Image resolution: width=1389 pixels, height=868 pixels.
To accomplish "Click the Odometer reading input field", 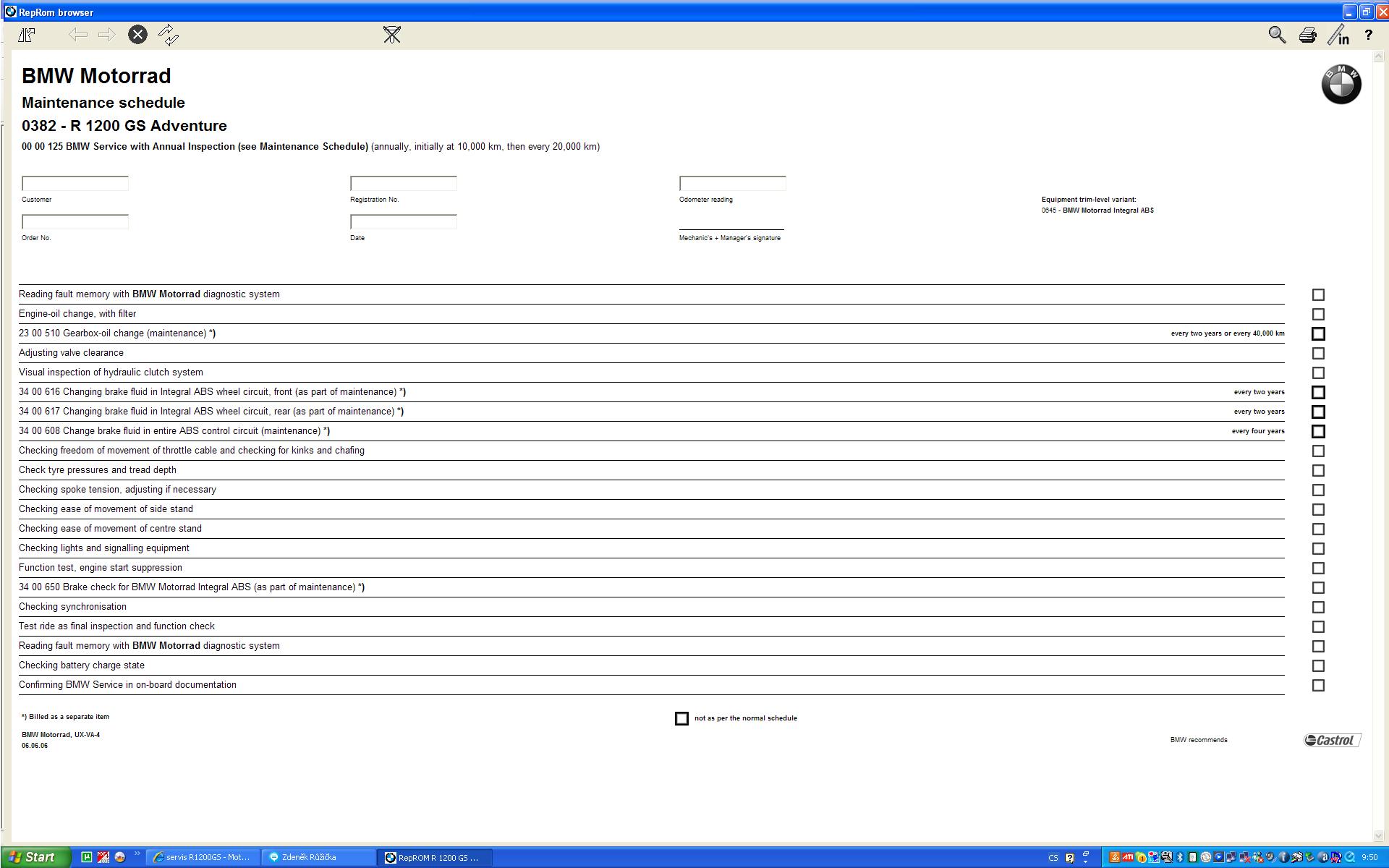I will pyautogui.click(x=732, y=184).
